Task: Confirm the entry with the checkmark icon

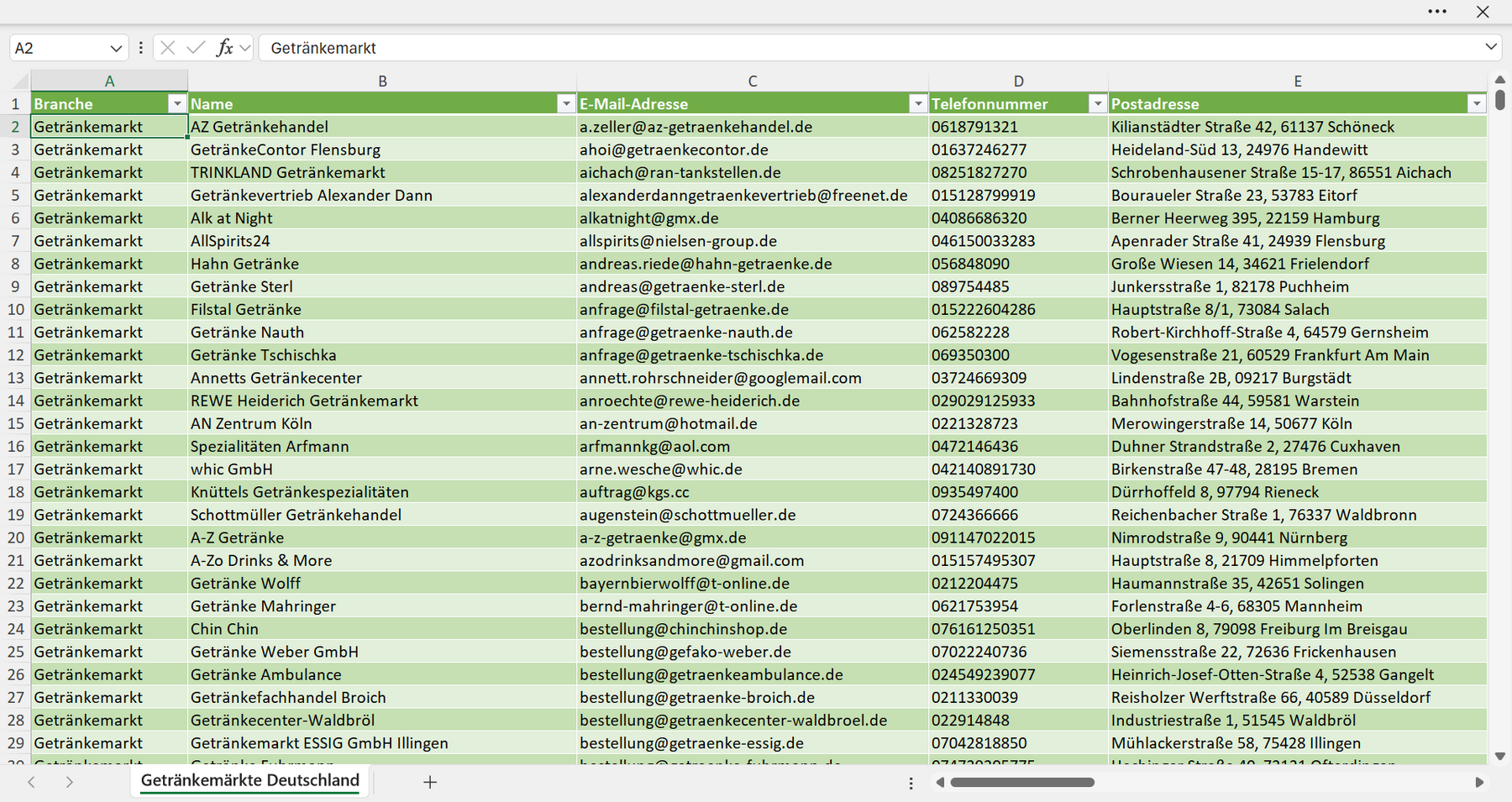Action: coord(196,48)
